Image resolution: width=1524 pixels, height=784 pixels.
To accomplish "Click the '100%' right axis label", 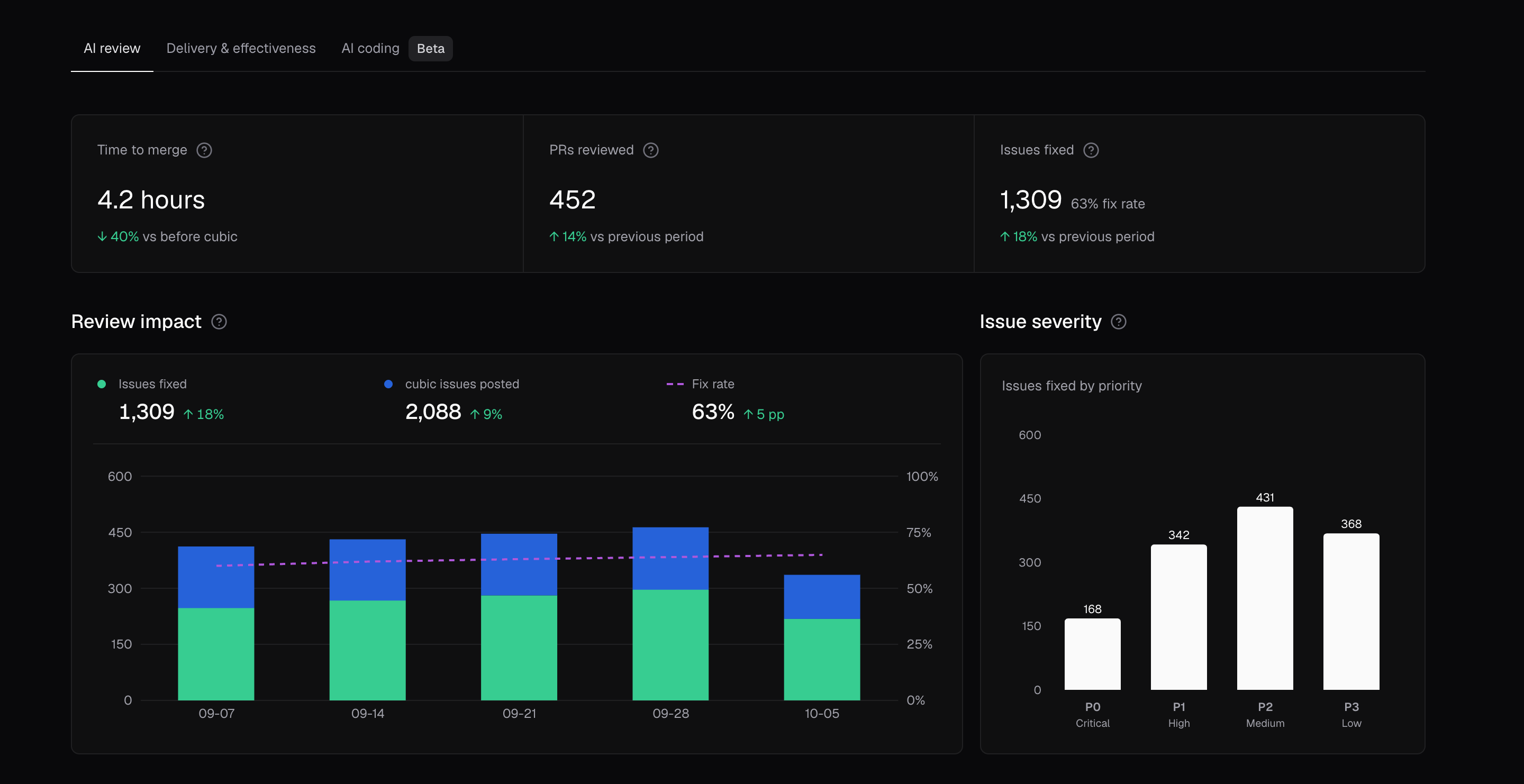I will point(922,477).
